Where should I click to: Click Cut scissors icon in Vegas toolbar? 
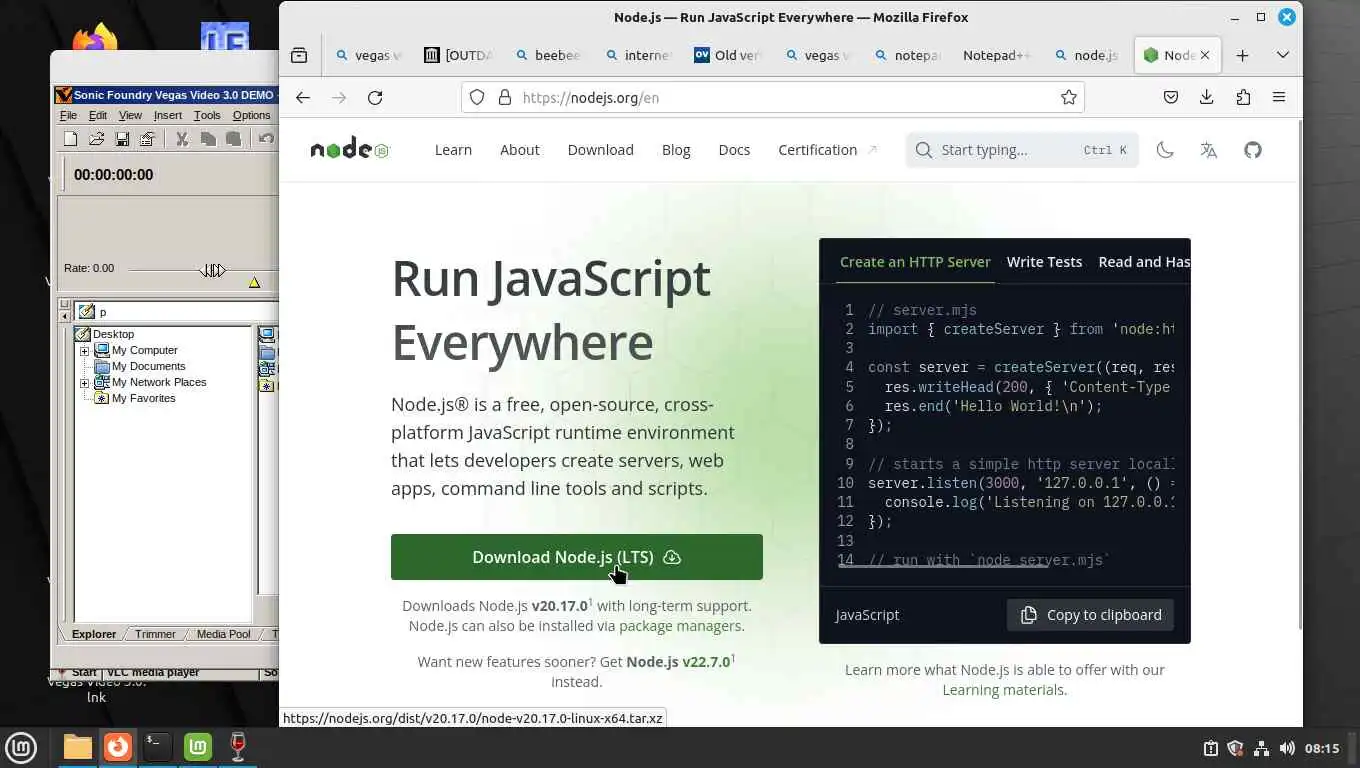pos(182,139)
